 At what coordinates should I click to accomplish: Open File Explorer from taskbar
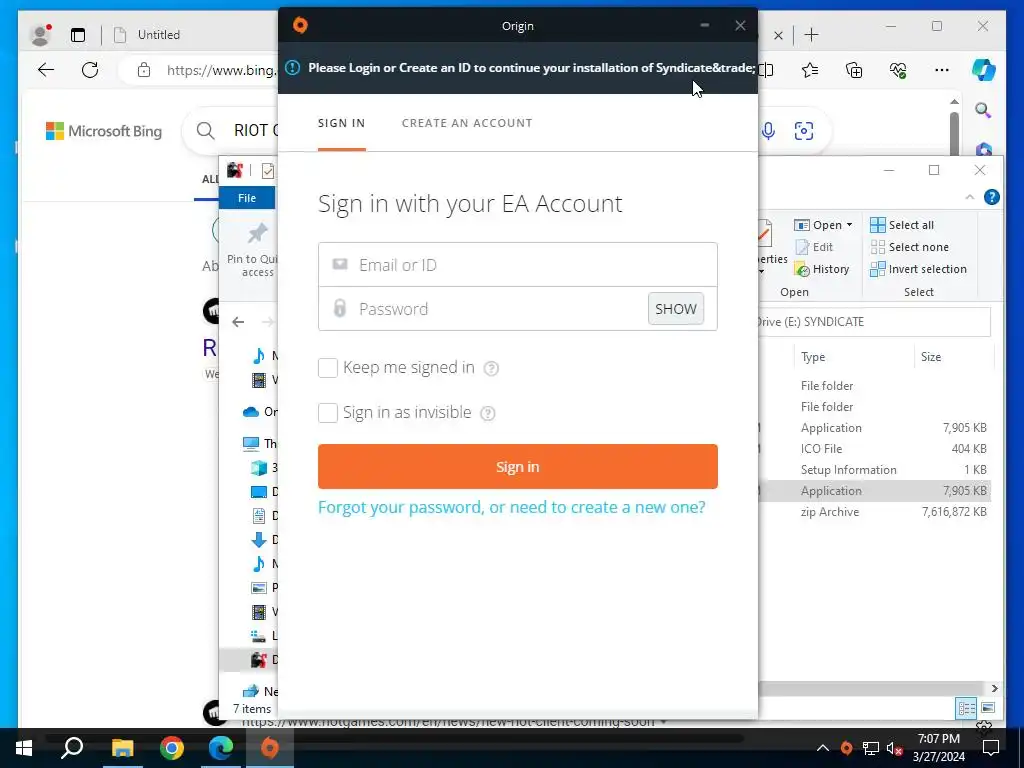(122, 748)
